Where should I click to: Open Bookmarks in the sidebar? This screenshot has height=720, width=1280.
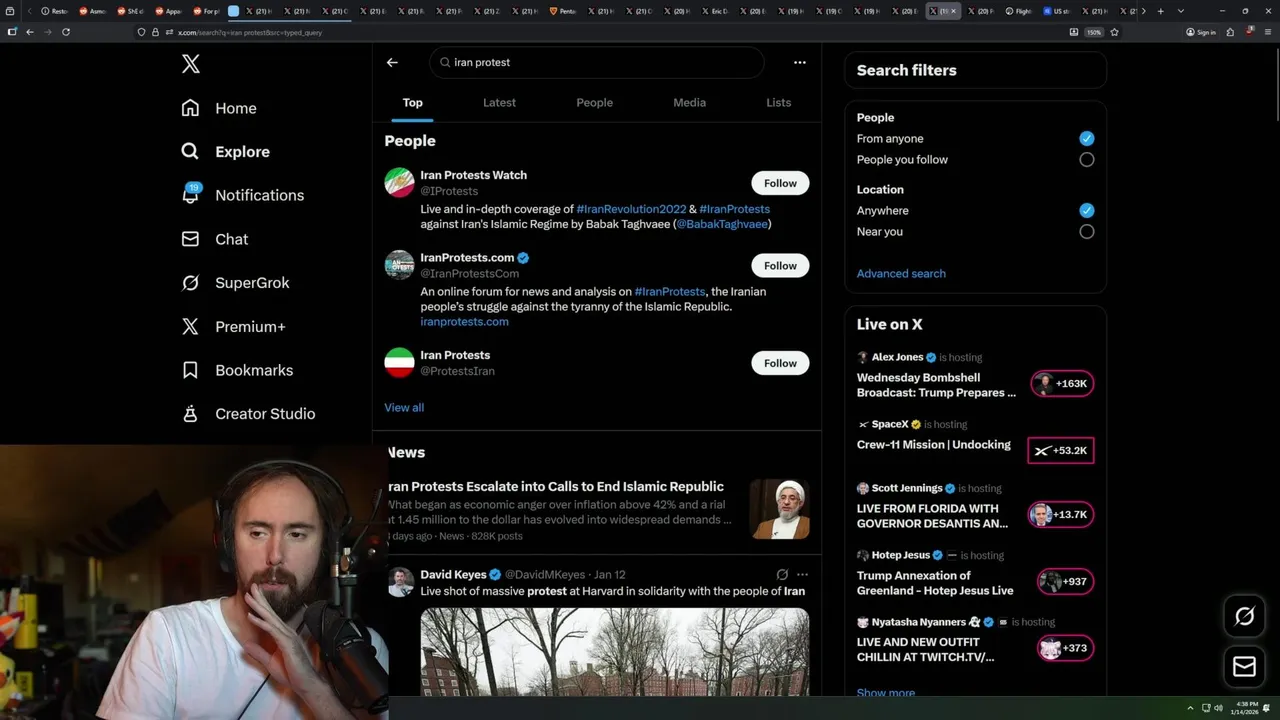pyautogui.click(x=237, y=370)
